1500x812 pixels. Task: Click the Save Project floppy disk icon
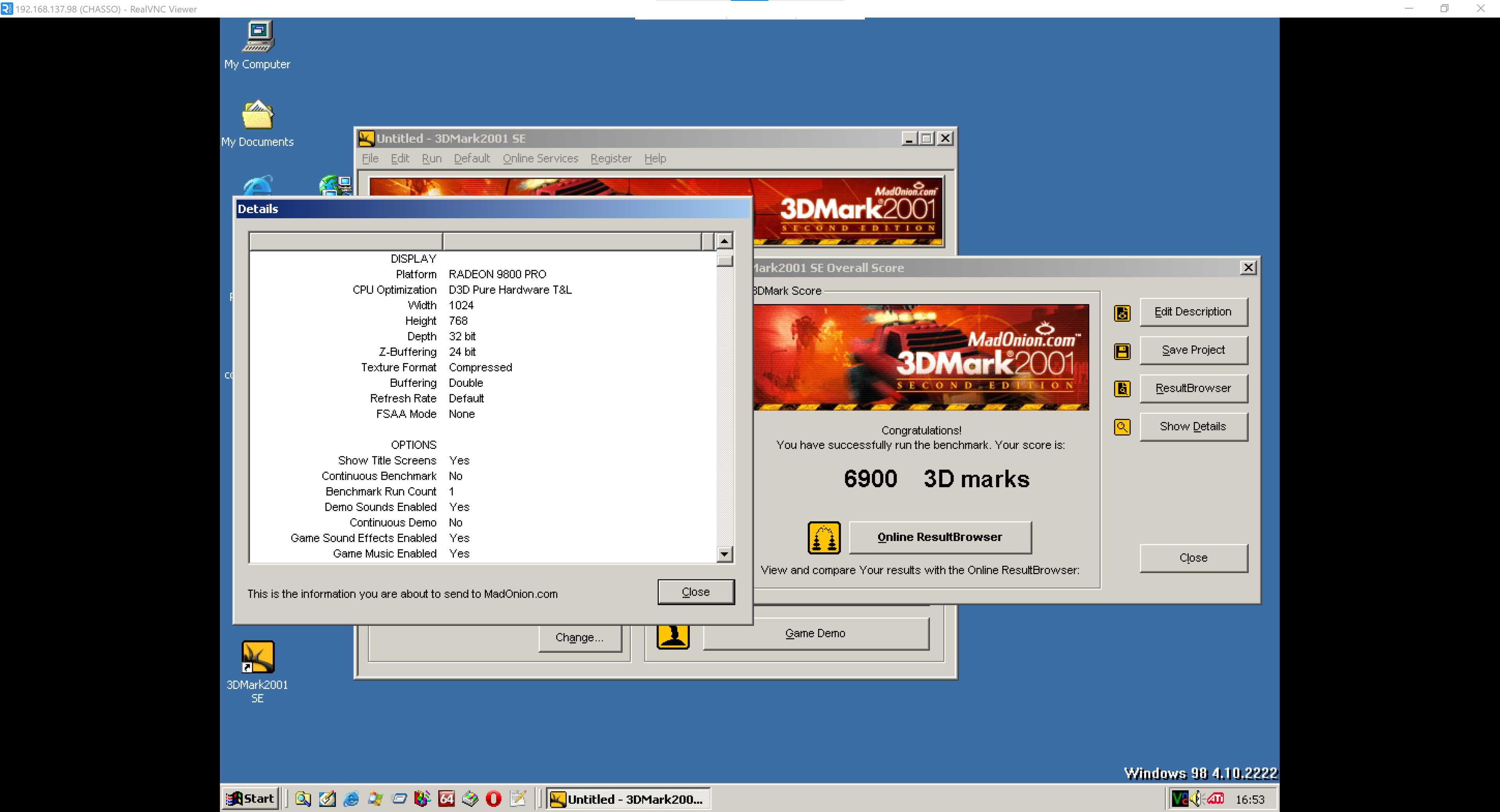click(x=1122, y=352)
